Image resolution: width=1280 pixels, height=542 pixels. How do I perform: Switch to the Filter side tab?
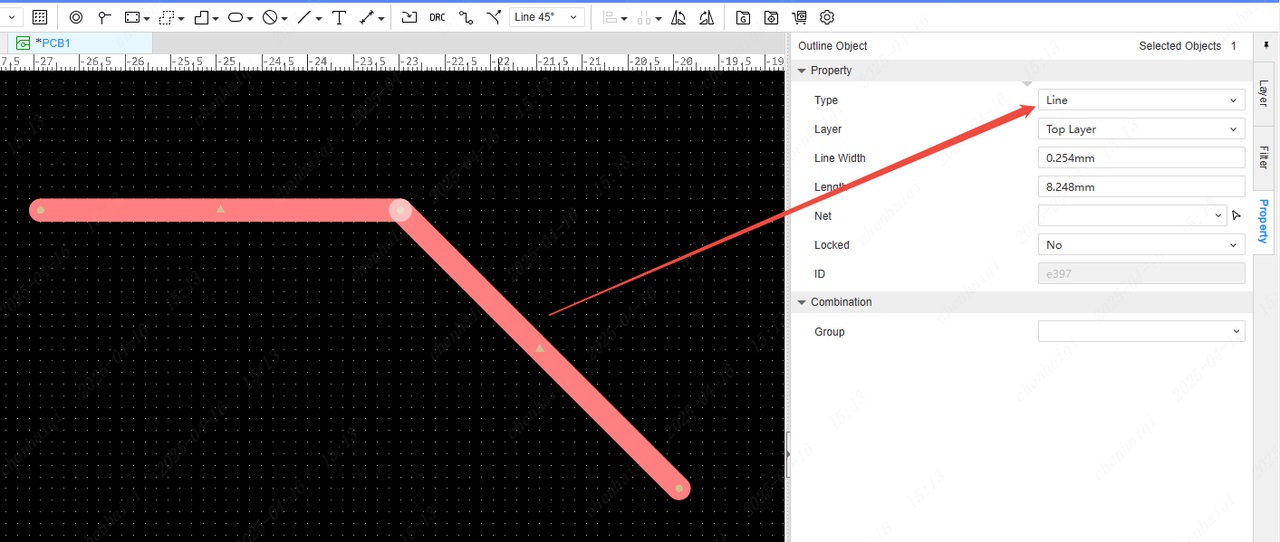[x=1263, y=157]
